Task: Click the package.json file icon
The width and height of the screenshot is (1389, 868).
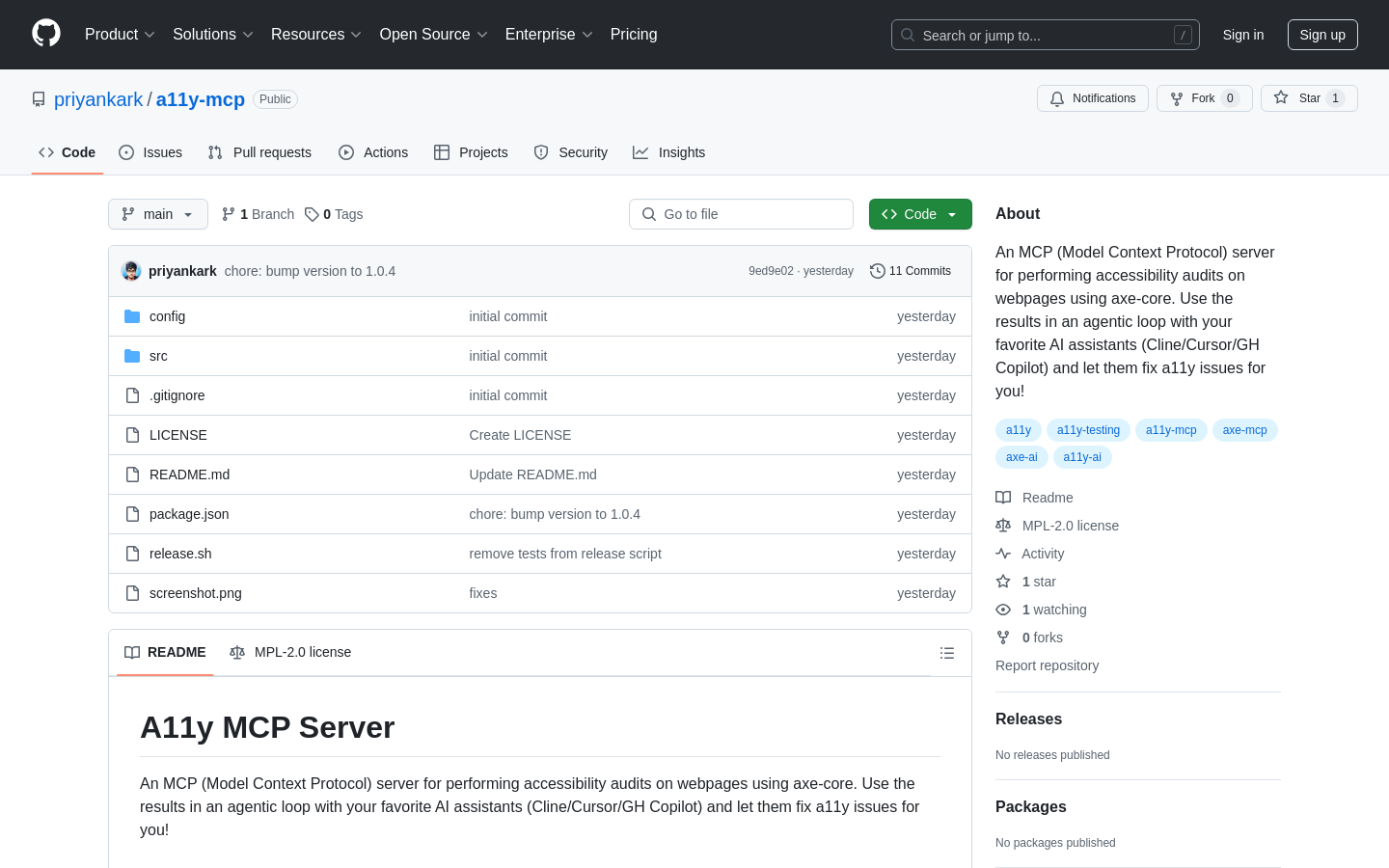Action: point(132,514)
